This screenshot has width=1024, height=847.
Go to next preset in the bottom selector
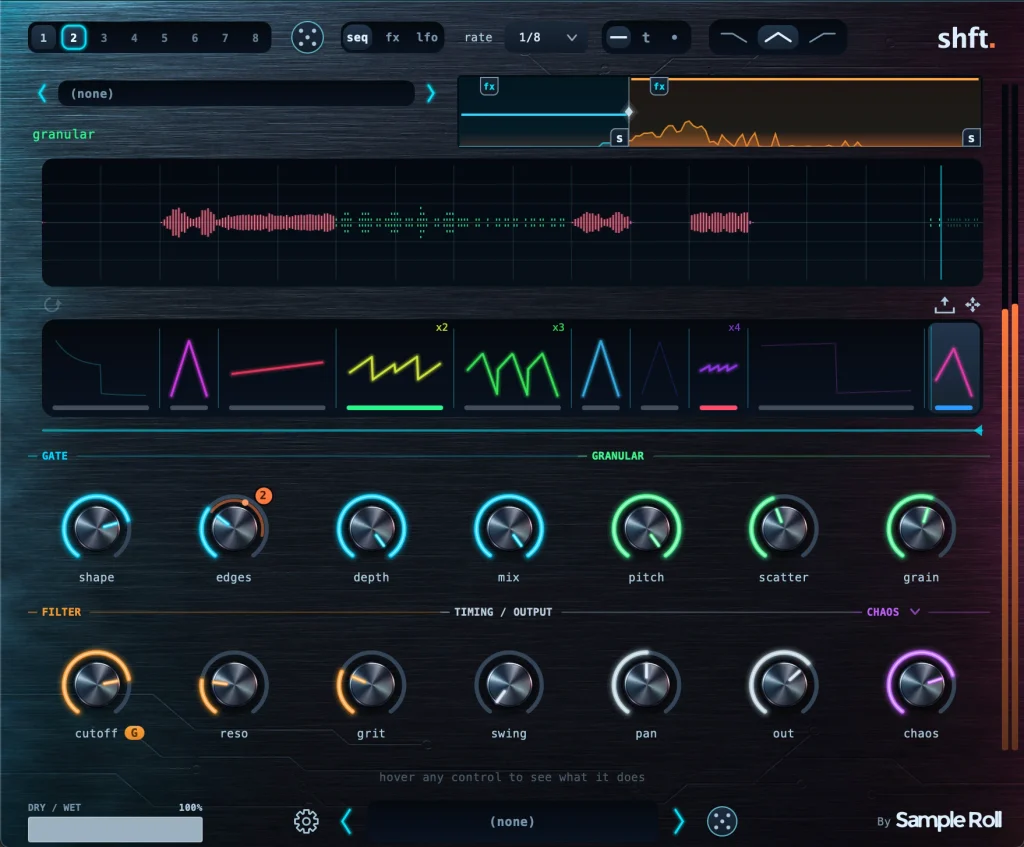point(679,821)
